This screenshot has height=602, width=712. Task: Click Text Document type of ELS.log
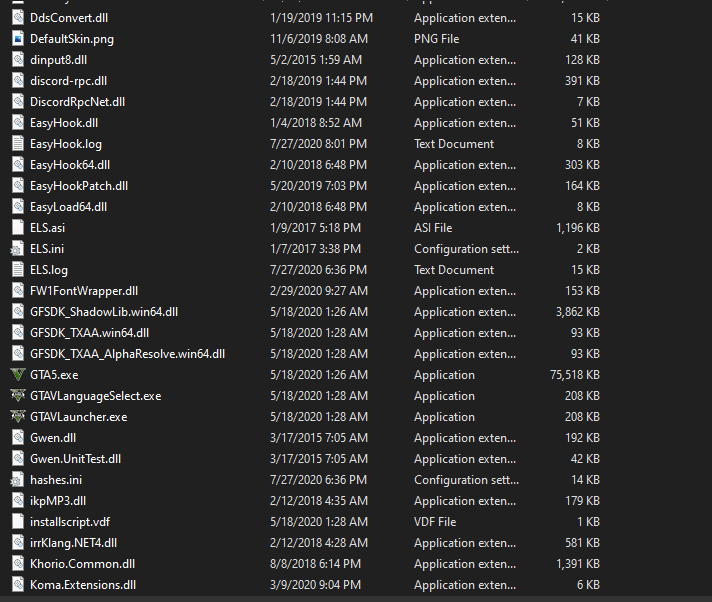[x=454, y=270]
